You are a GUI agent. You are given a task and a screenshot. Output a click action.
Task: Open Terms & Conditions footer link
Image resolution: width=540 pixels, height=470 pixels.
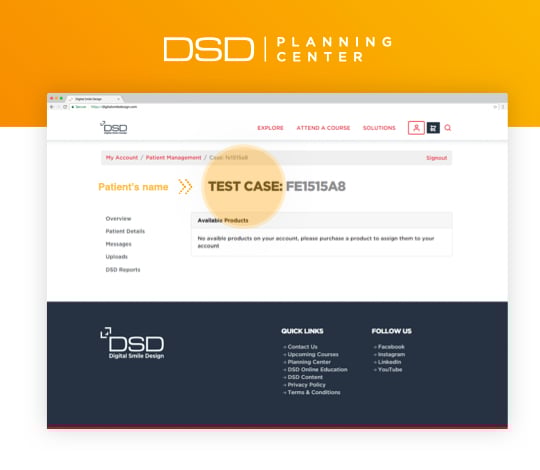click(x=314, y=392)
